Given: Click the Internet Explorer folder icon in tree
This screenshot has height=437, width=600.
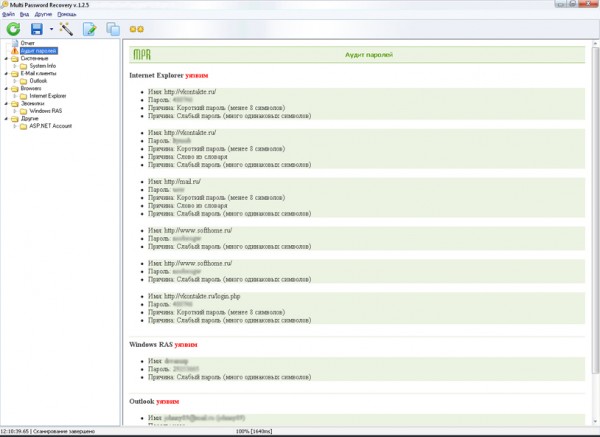Looking at the screenshot, I should tap(23, 96).
